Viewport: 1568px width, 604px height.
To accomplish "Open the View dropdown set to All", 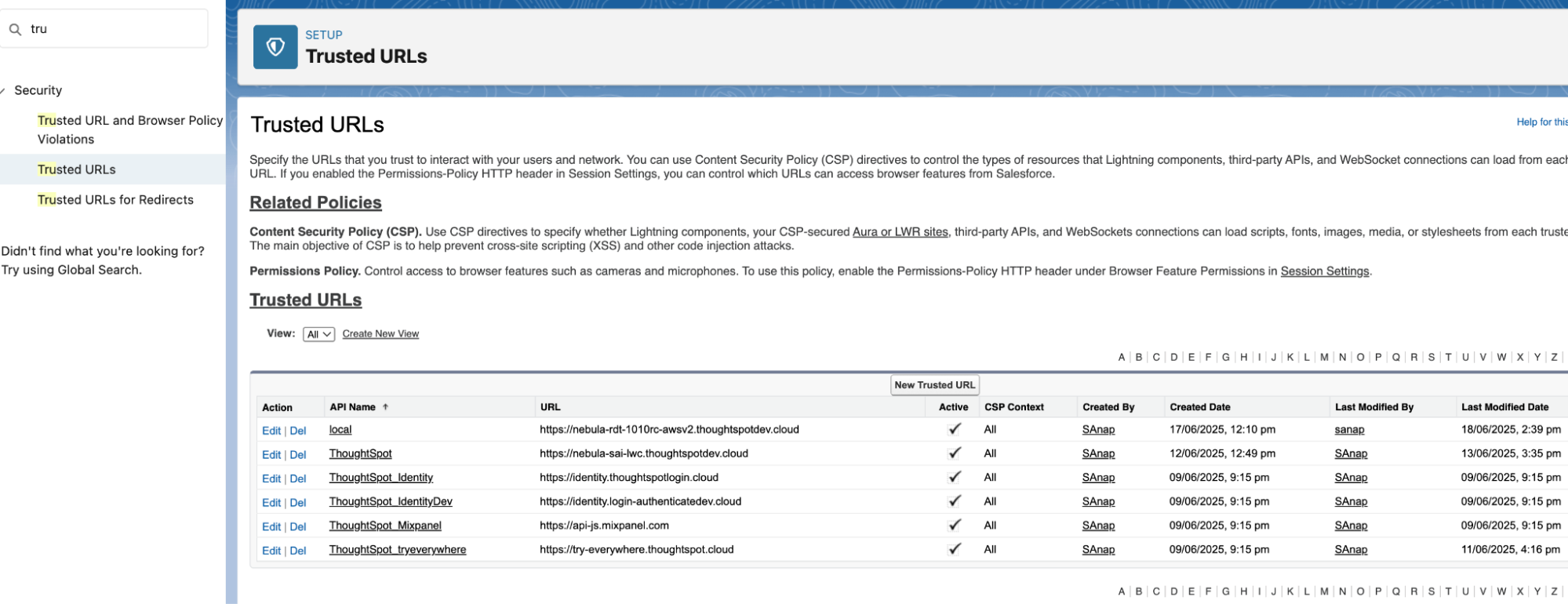I will coord(318,334).
